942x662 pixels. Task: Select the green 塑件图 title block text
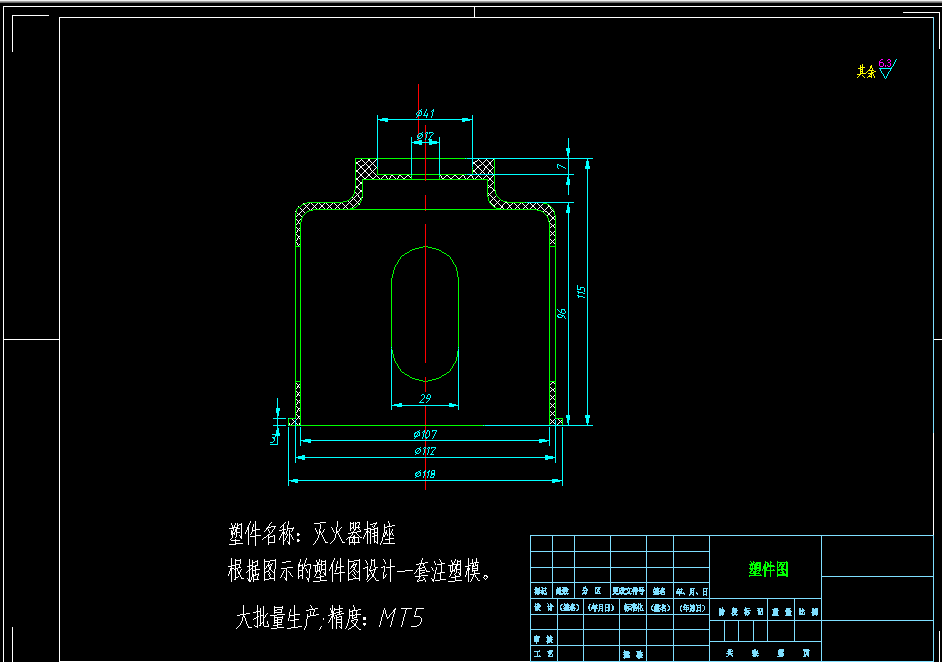(770, 567)
